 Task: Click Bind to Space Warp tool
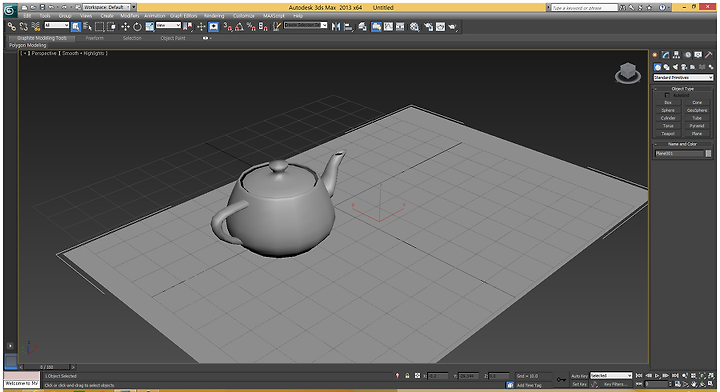click(36, 27)
